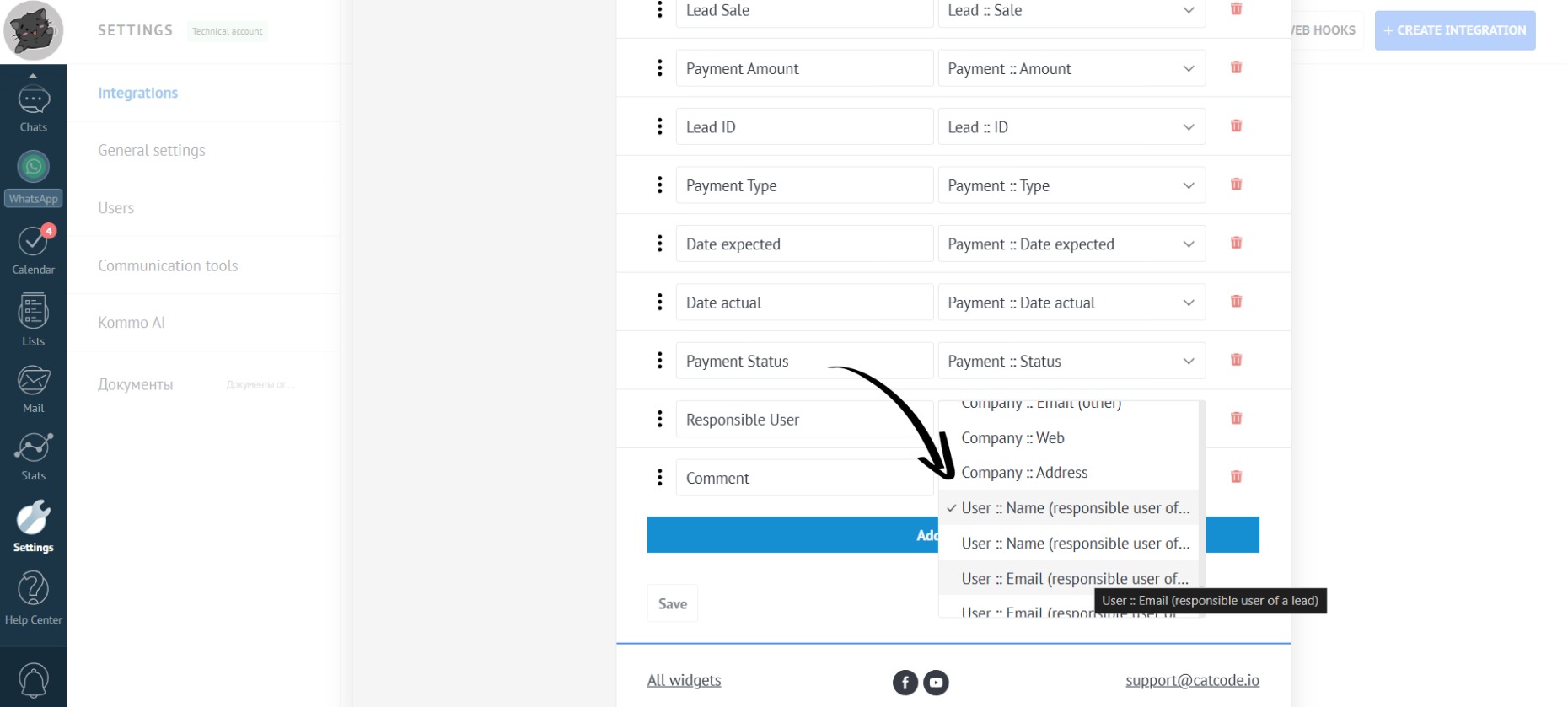Open the Stats section in the sidebar
The image size is (1568, 707).
point(34,457)
